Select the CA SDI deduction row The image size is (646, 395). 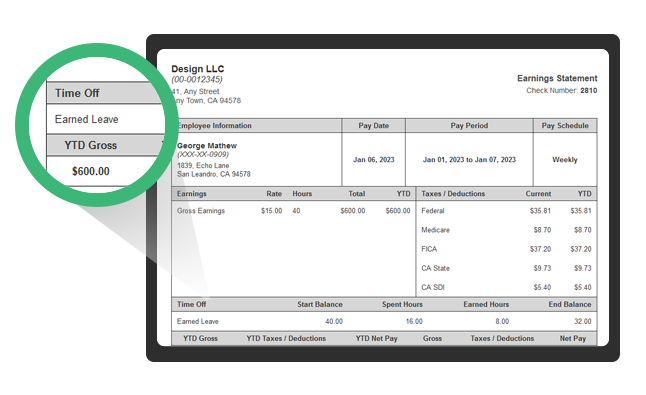[x=506, y=287]
